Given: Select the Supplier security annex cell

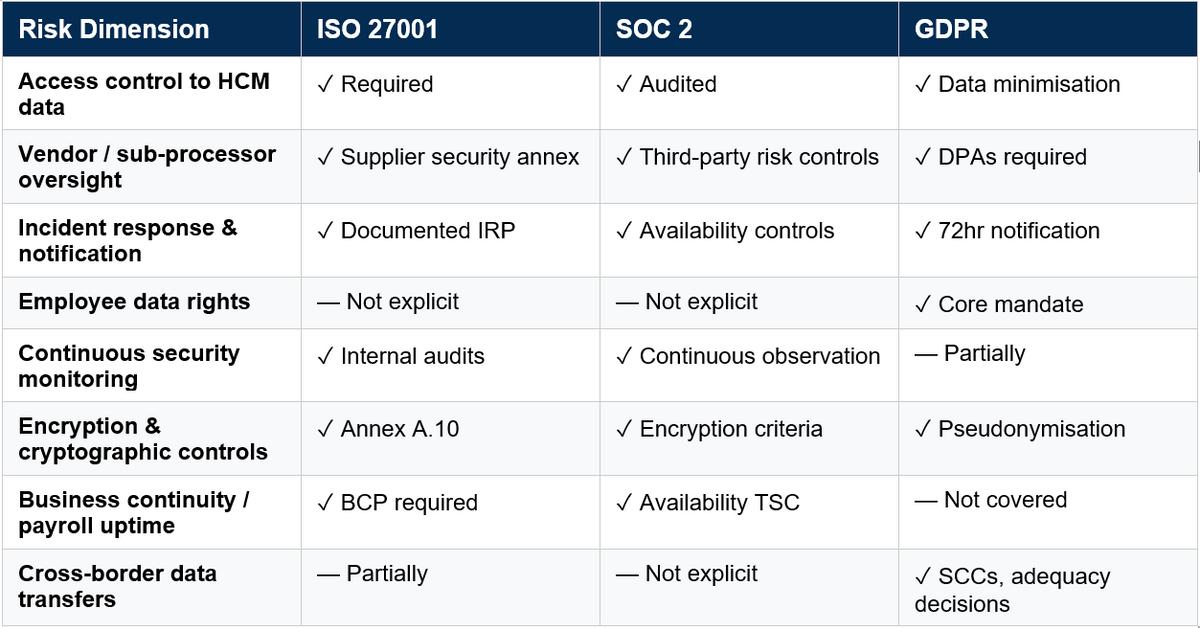Looking at the screenshot, I should pyautogui.click(x=450, y=166).
